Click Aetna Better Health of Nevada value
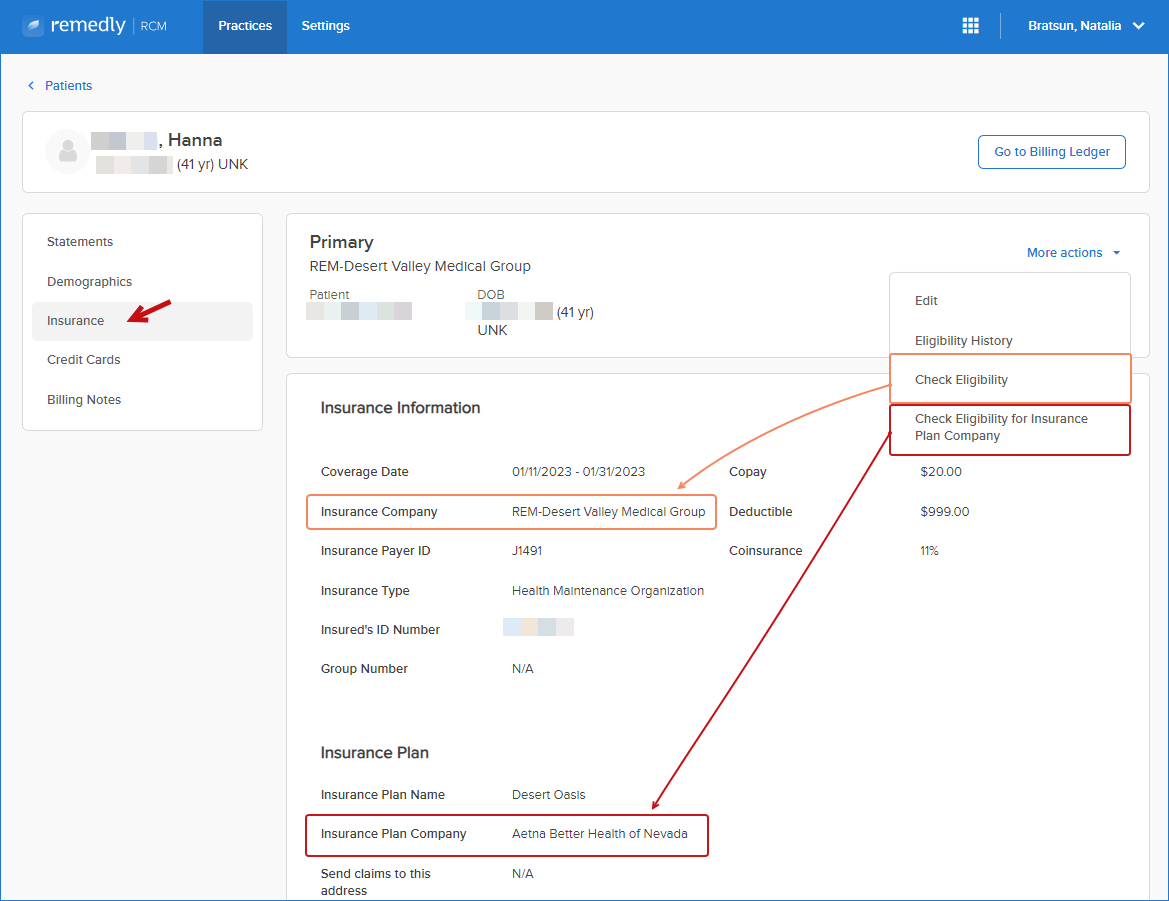 click(x=599, y=834)
